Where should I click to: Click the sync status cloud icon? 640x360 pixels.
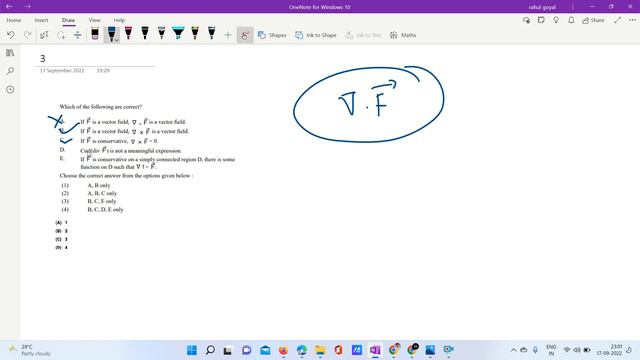[527, 20]
